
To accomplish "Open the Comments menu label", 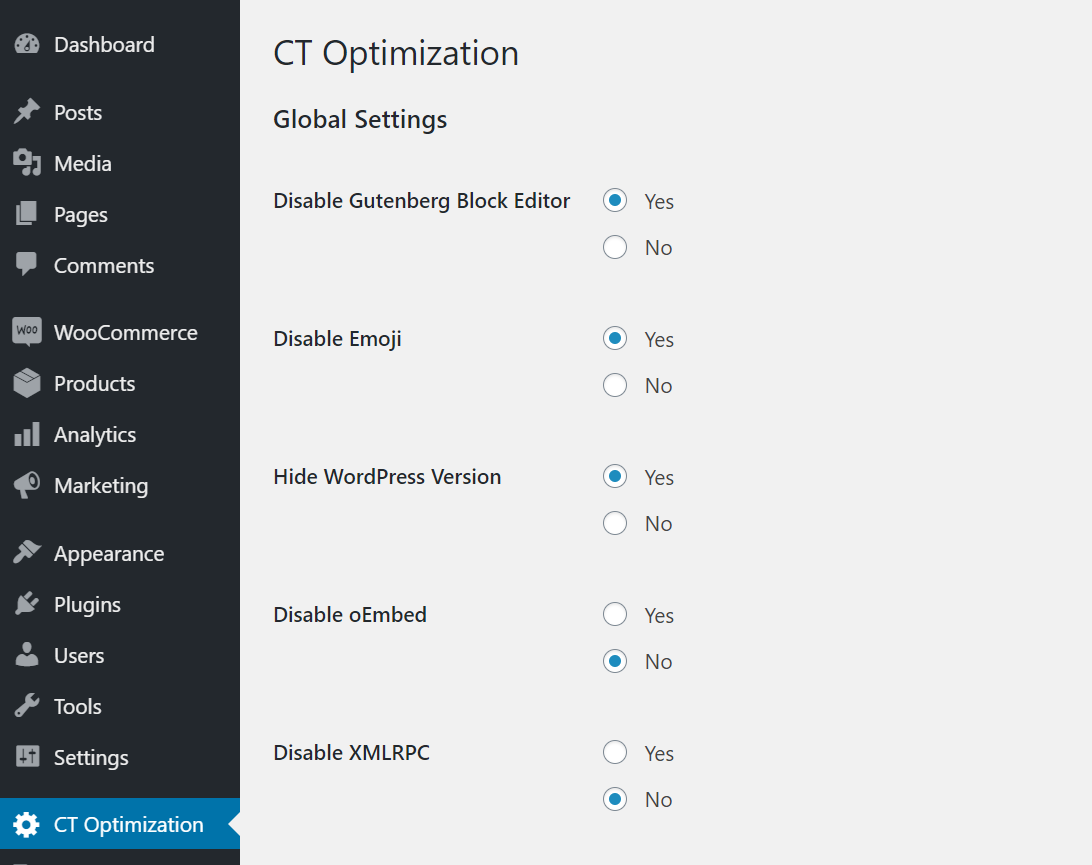I will [x=104, y=265].
